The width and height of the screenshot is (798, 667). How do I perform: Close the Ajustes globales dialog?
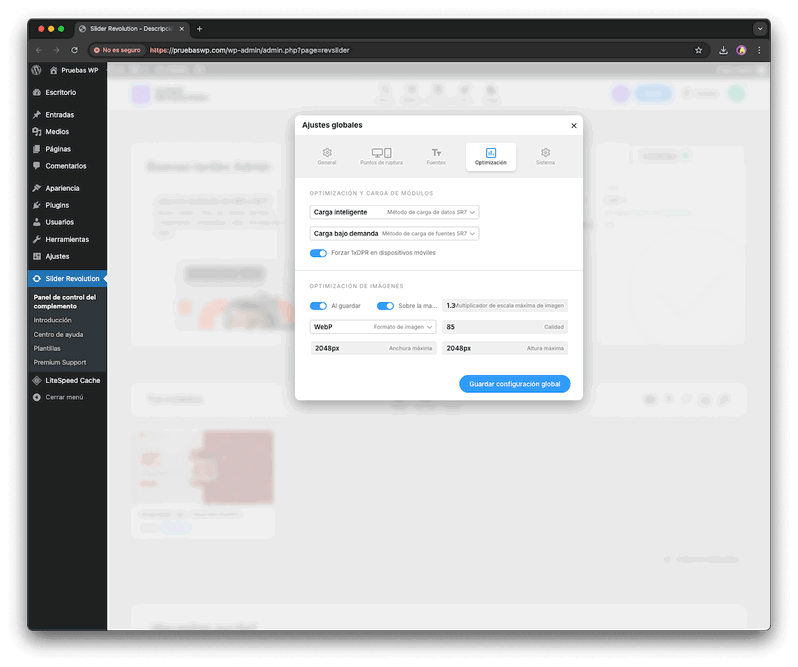[574, 126]
